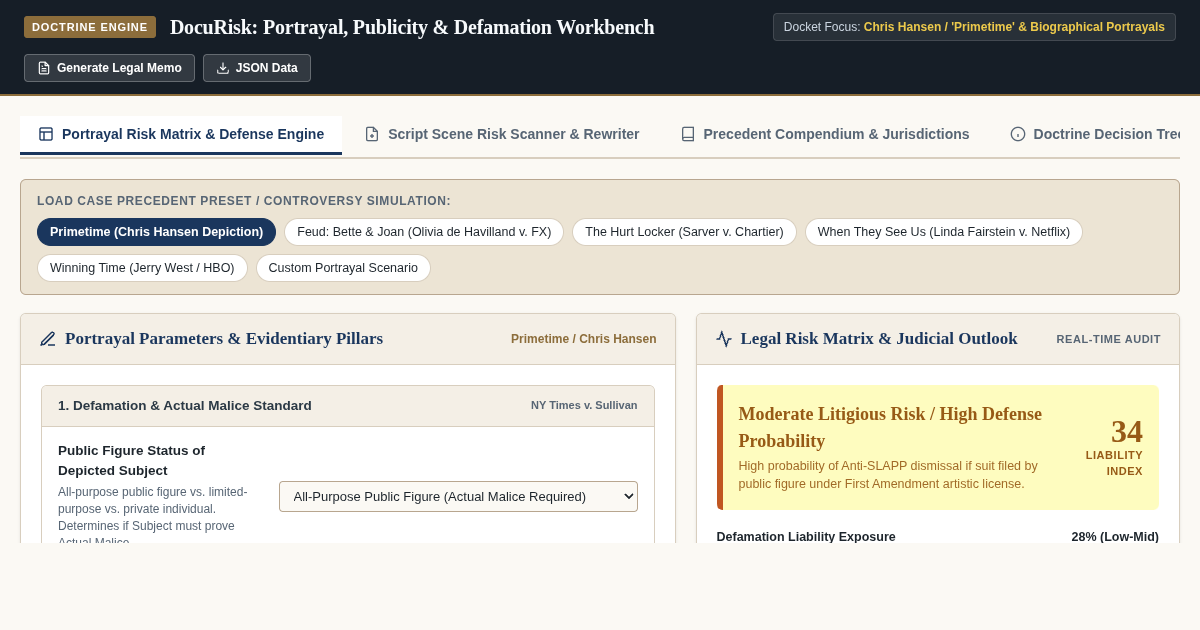This screenshot has height=630, width=1200.
Task: Open Portrayal Risk Matrix & Defense Engine tab
Action: point(181,134)
